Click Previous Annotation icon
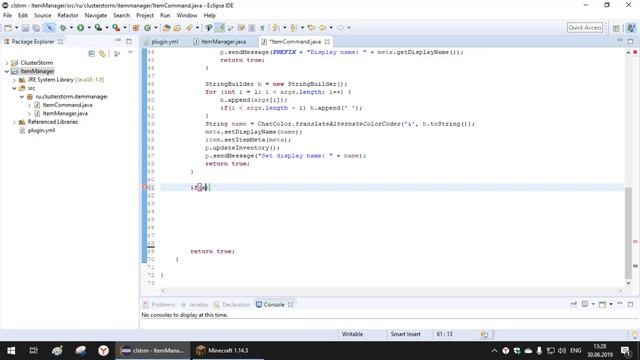The image size is (640, 360). click(293, 28)
